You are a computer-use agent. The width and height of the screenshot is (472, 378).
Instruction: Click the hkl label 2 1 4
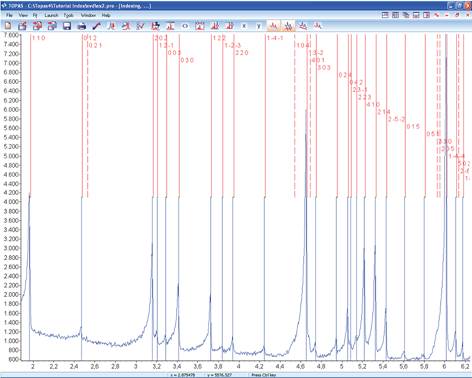click(384, 112)
